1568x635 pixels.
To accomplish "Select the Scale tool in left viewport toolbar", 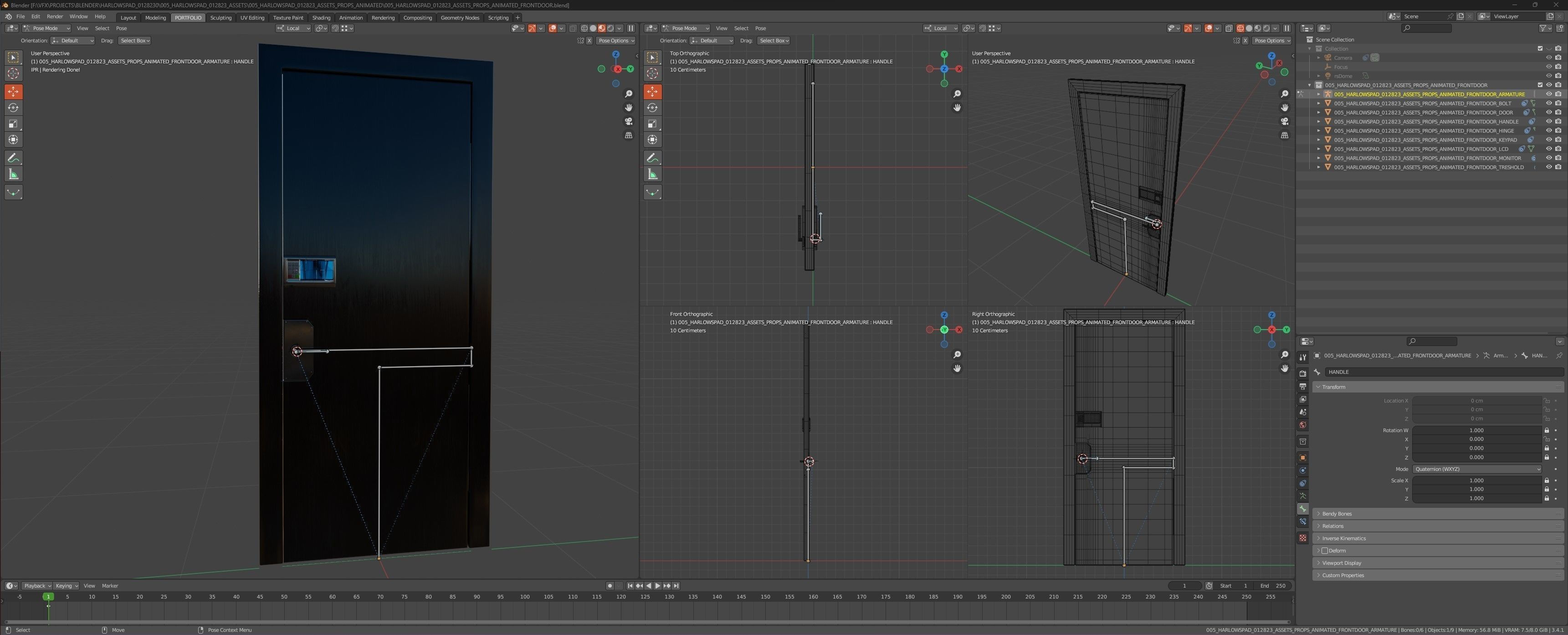I will pos(13,124).
